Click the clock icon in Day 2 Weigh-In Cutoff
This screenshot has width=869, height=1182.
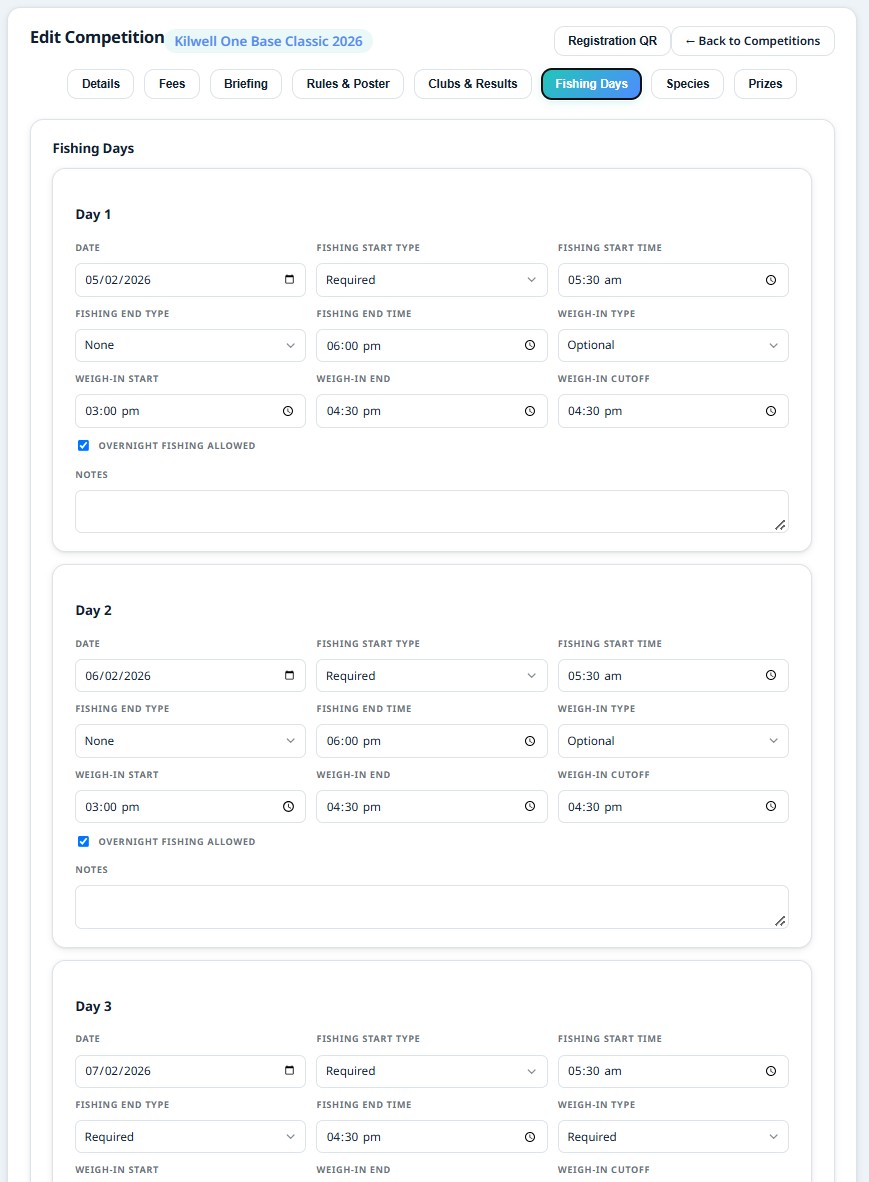click(771, 807)
